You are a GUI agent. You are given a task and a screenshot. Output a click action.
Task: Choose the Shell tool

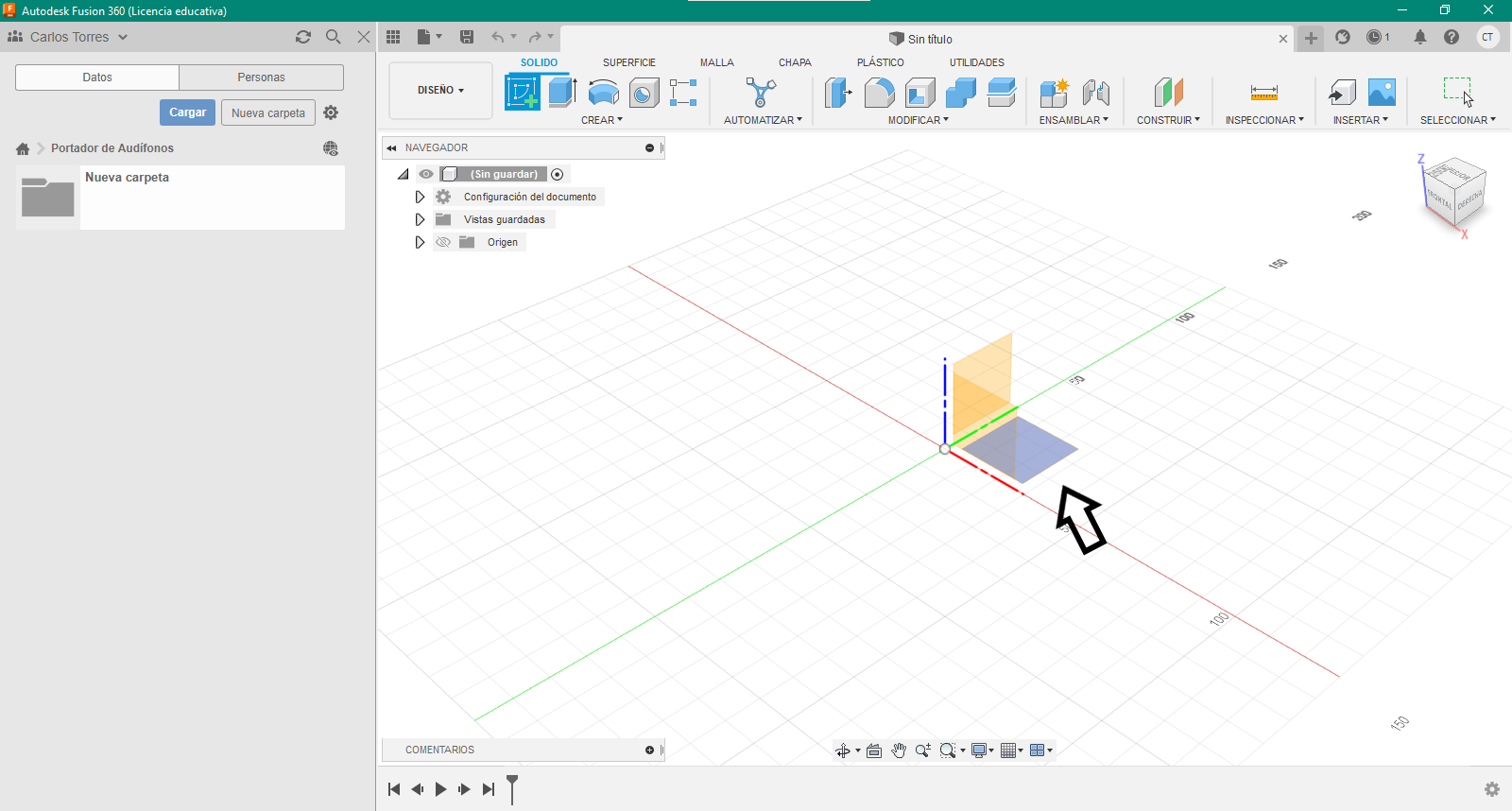[919, 93]
